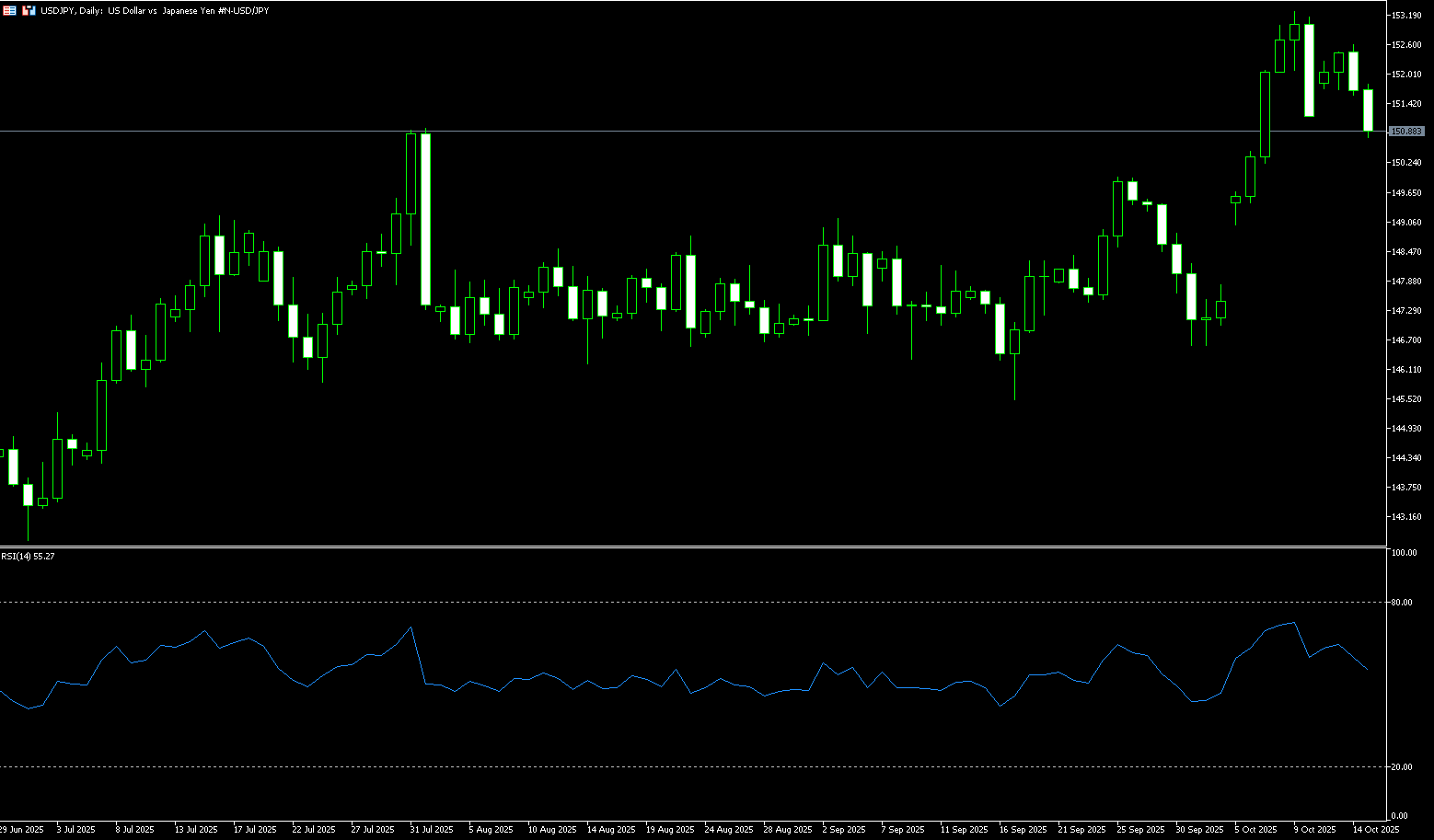Click the RSI 80.00 level label
Image resolution: width=1434 pixels, height=840 pixels.
(x=1402, y=603)
